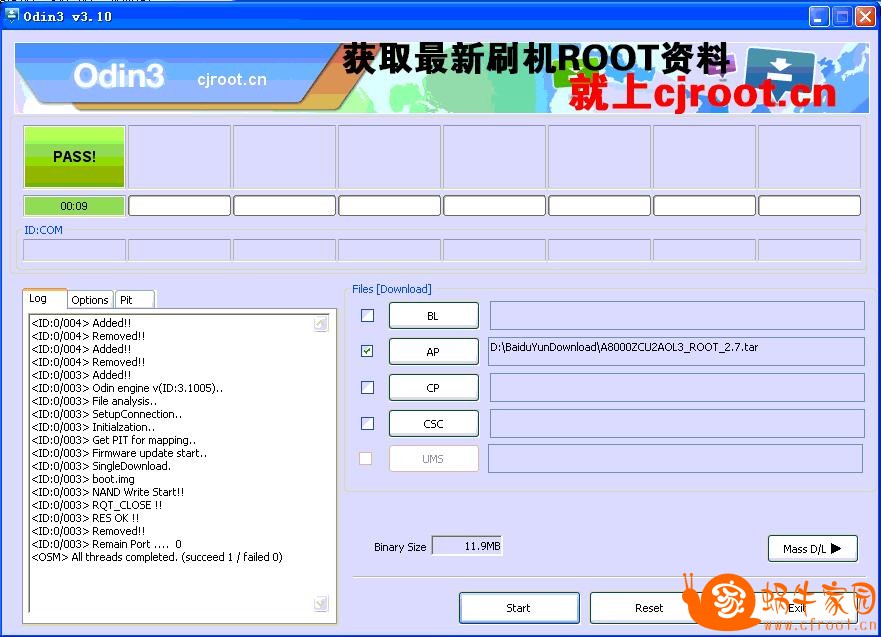Select log line 'SingleDownload.'
Viewport: 881px width, 637px height.
101,466
